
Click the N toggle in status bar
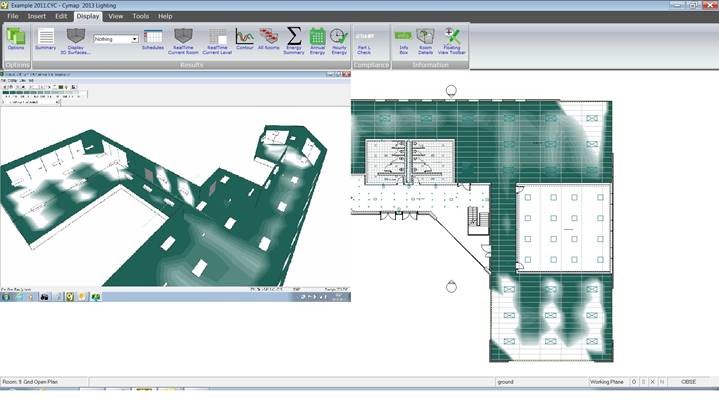click(x=662, y=382)
